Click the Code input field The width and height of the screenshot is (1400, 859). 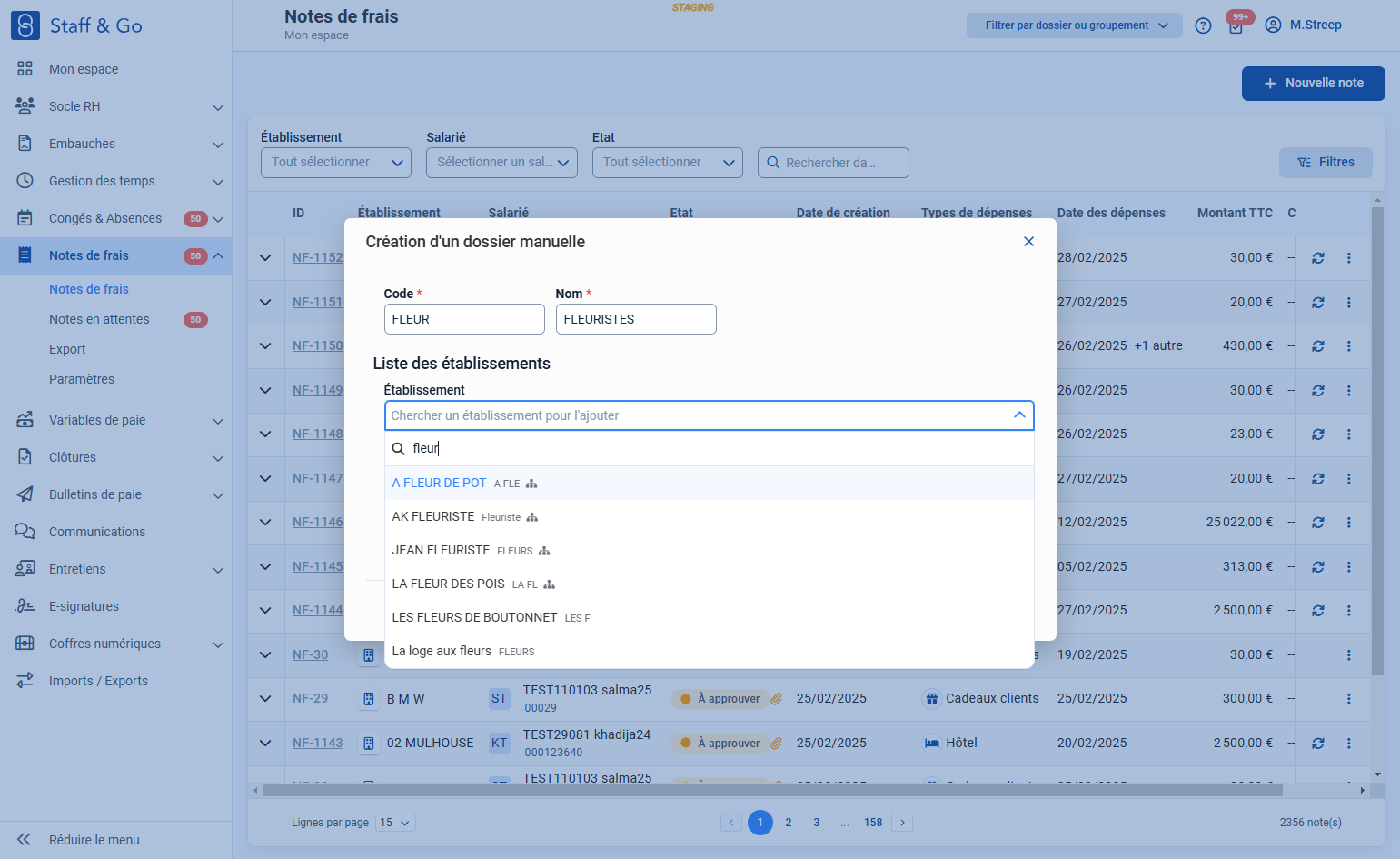click(464, 319)
